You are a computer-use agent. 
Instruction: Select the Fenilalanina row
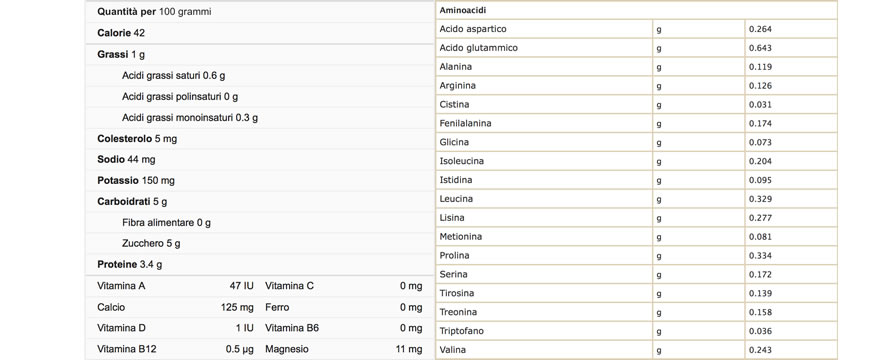coord(636,124)
